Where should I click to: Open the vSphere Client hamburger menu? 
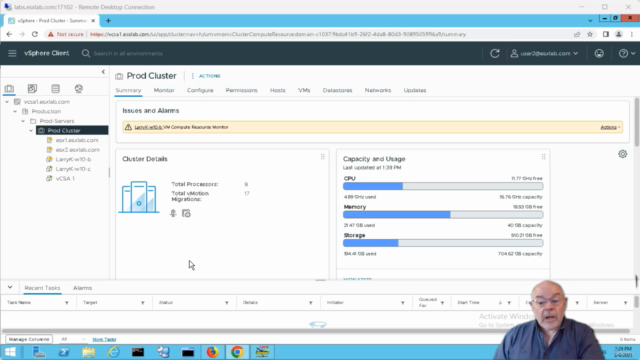pos(12,53)
